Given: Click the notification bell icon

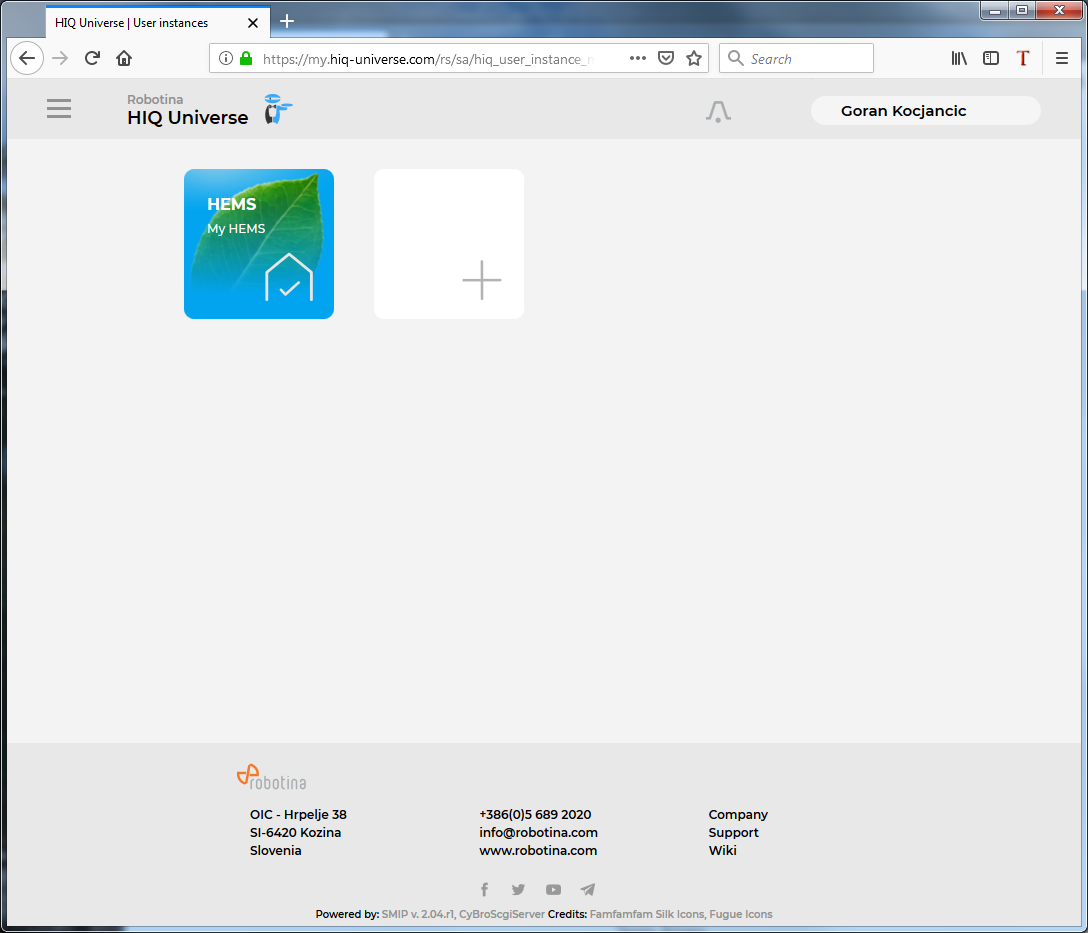Looking at the screenshot, I should (x=718, y=111).
